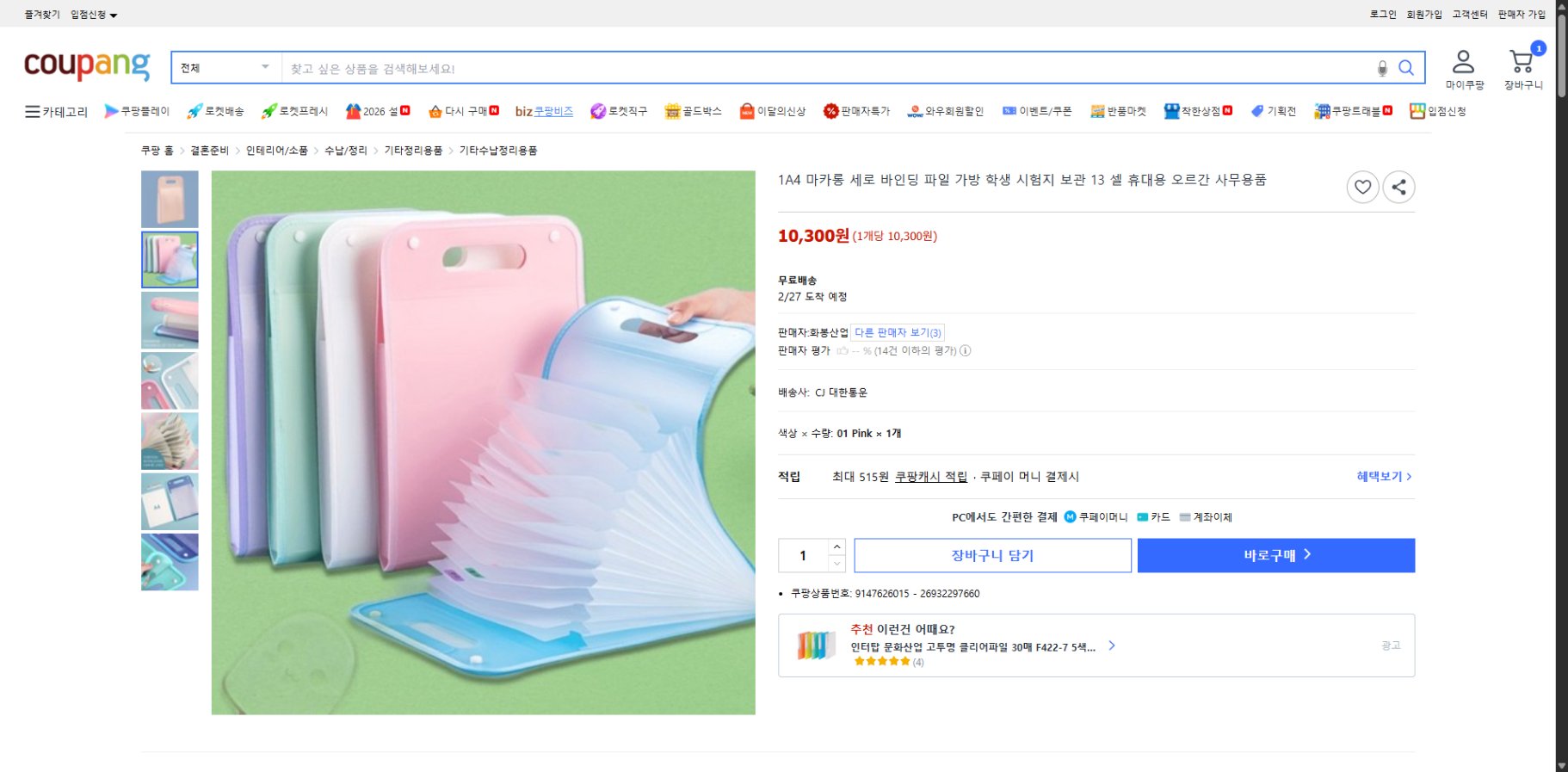Image resolution: width=1568 pixels, height=772 pixels.
Task: Click the seller rating info icon
Action: 966,351
